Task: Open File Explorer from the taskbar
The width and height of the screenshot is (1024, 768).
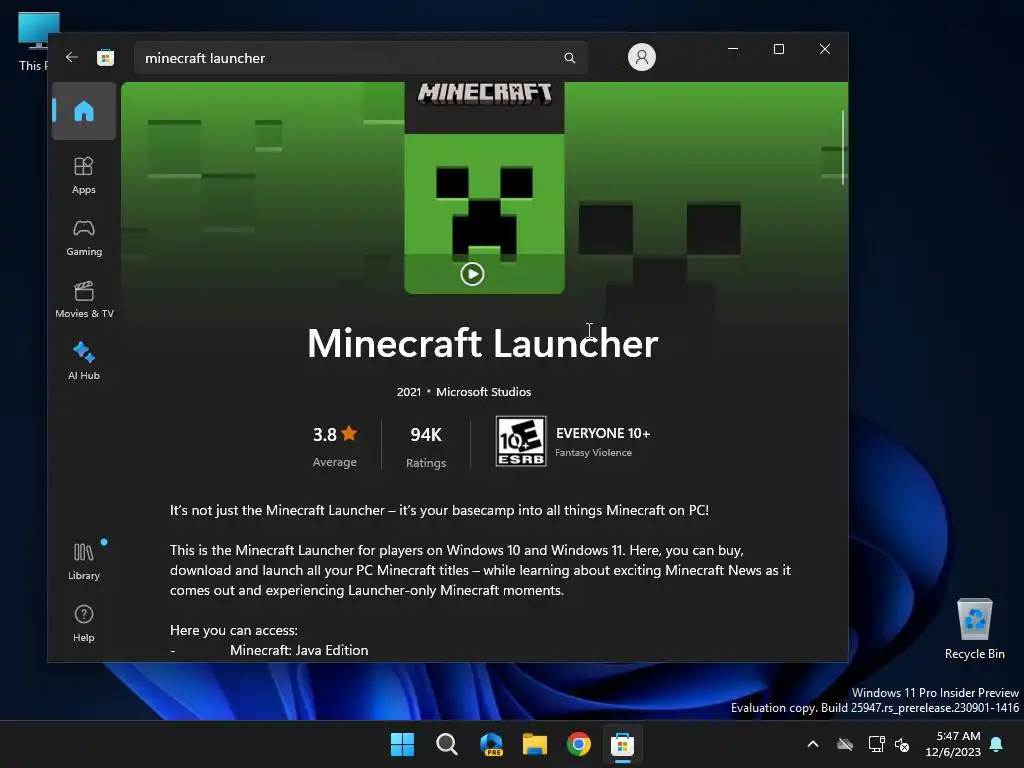Action: pos(535,744)
